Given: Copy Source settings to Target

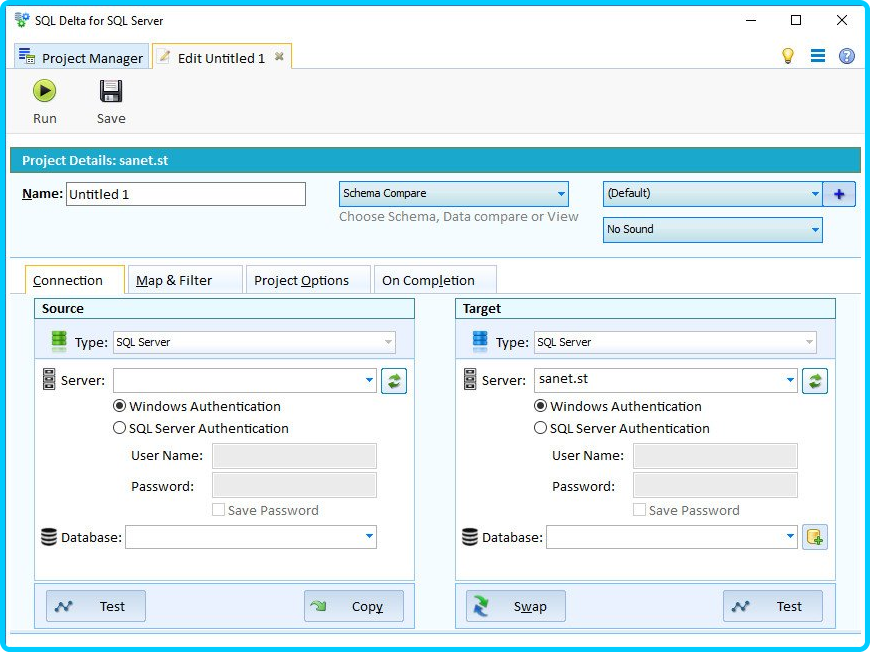Looking at the screenshot, I should (354, 606).
